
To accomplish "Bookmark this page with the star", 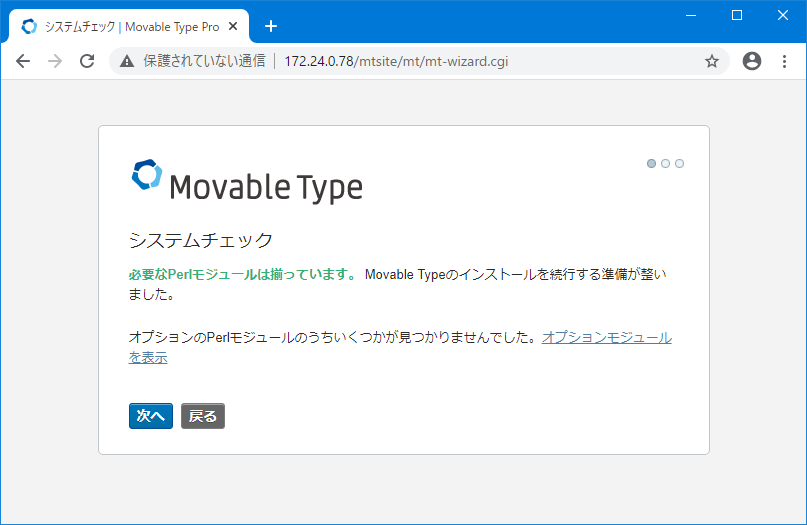I will tap(712, 61).
